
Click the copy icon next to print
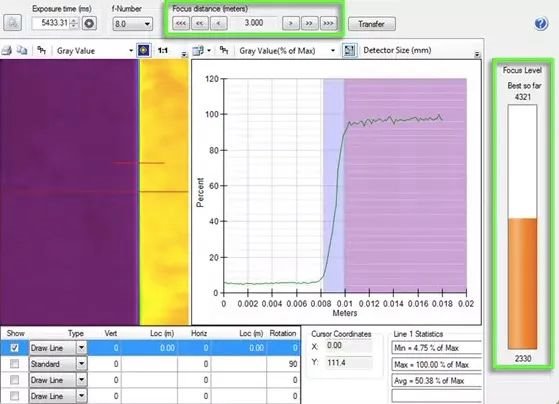pyautogui.click(x=22, y=51)
